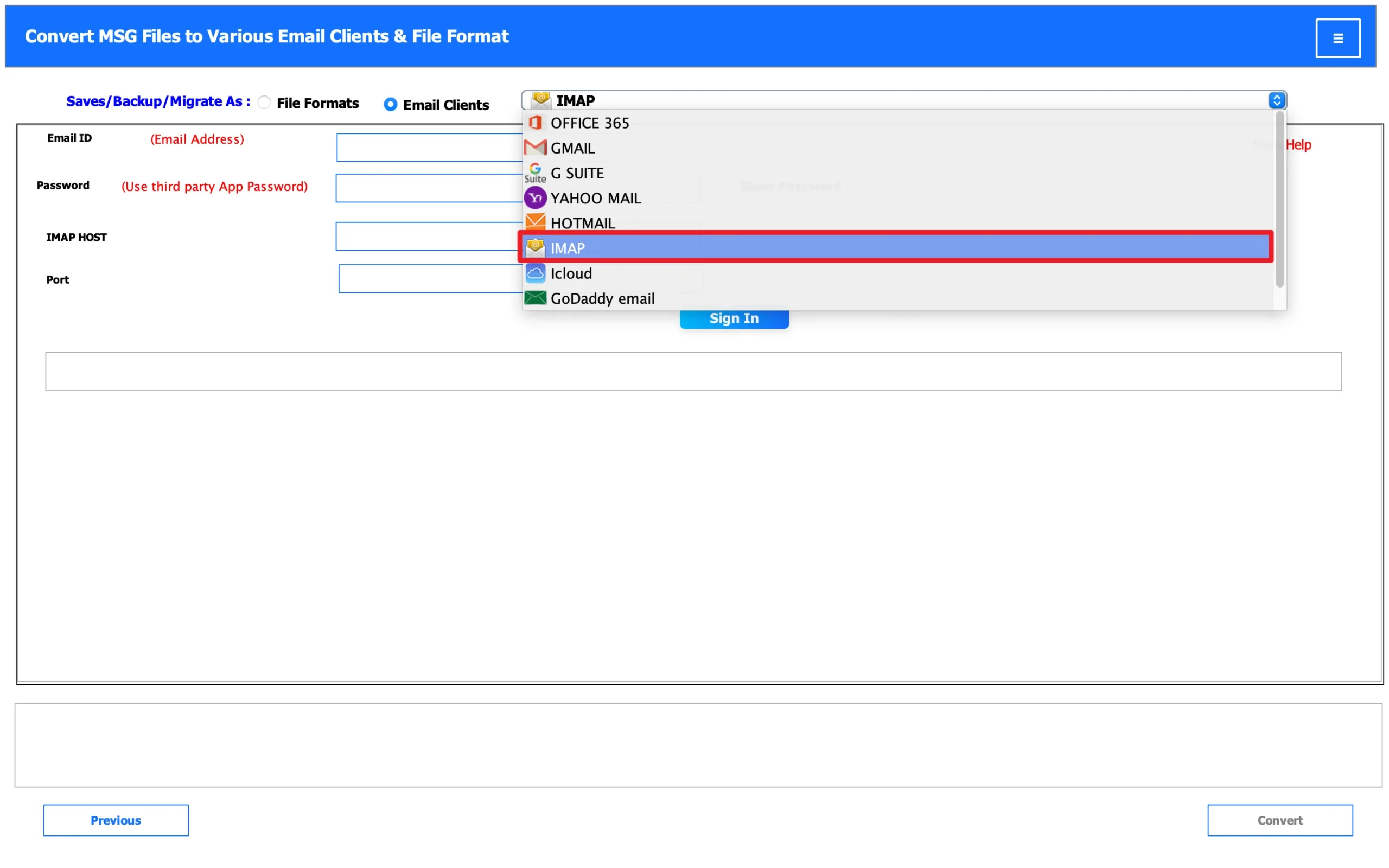Click the Previous button
This screenshot has height=868, width=1389.
point(116,820)
